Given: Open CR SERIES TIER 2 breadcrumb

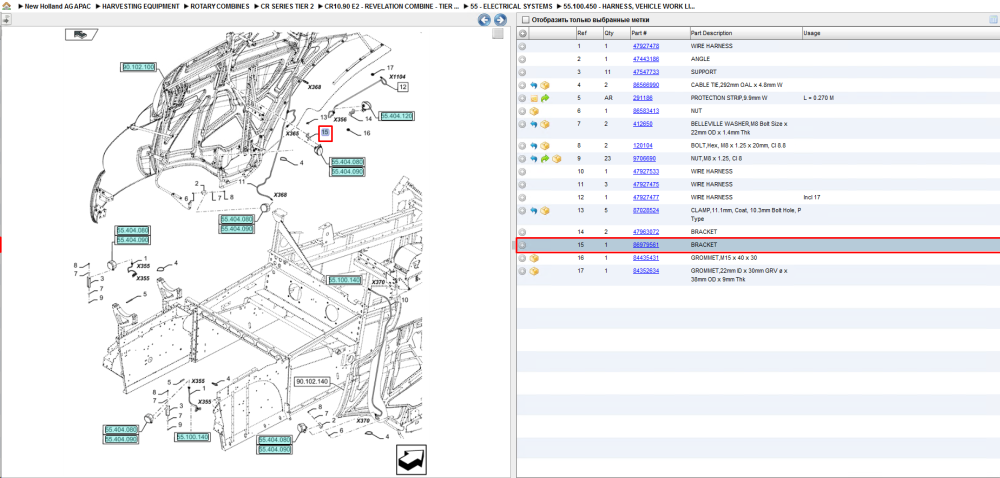Looking at the screenshot, I should click(287, 6).
